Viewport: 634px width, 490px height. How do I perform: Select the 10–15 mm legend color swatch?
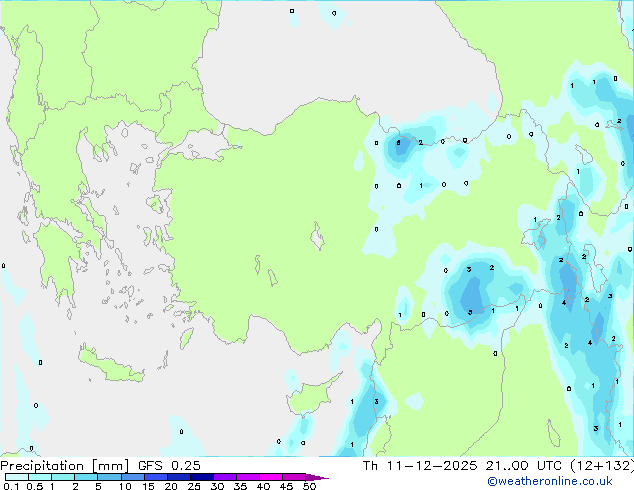pyautogui.click(x=132, y=477)
